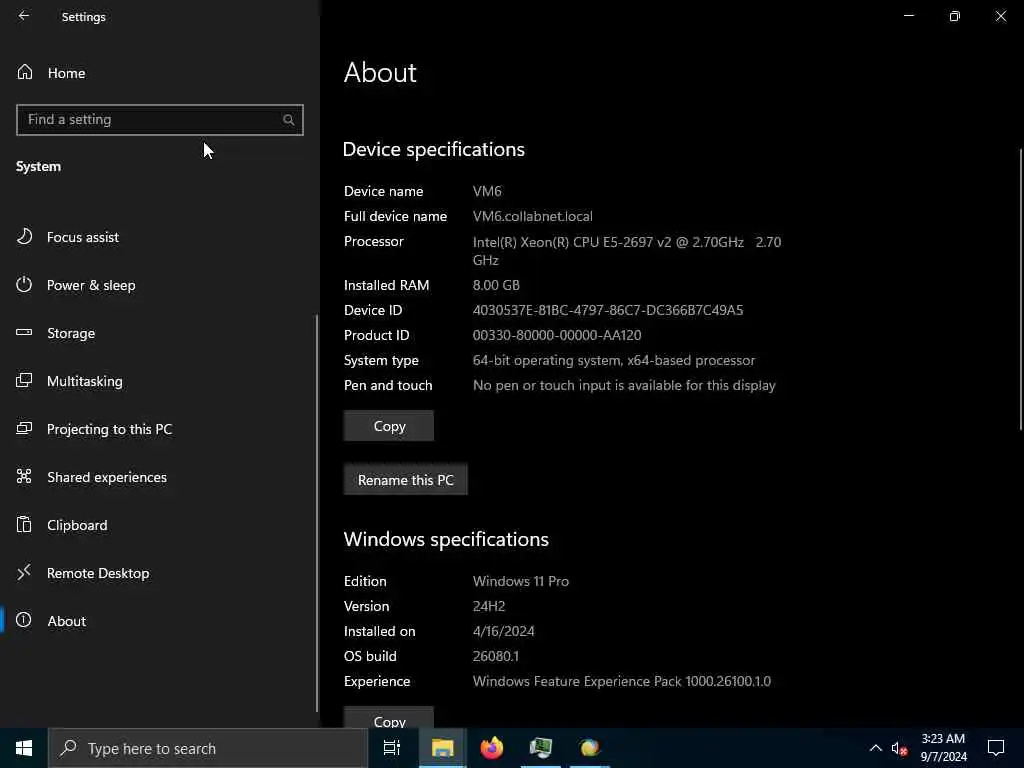The height and width of the screenshot is (768, 1024).
Task: Click Rename this PC button
Action: pos(406,480)
